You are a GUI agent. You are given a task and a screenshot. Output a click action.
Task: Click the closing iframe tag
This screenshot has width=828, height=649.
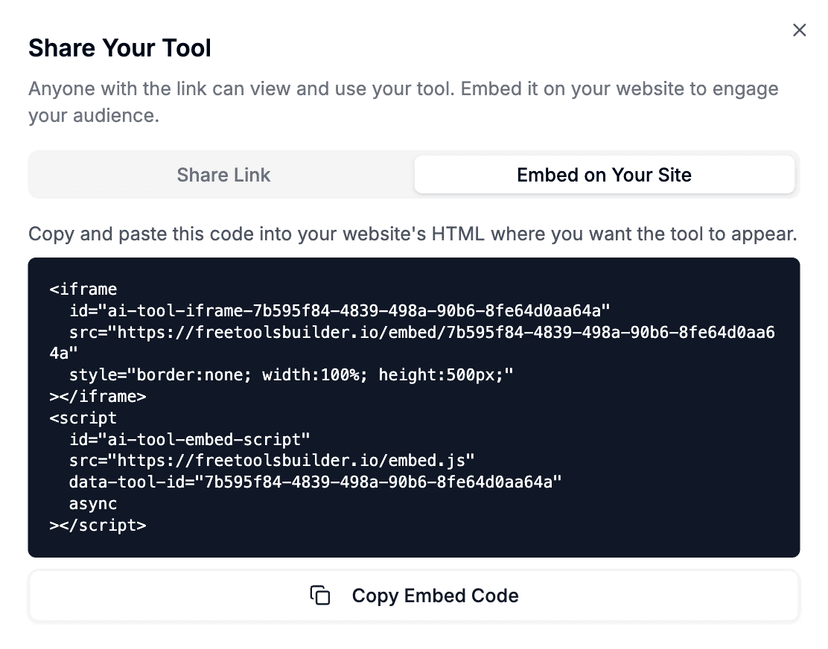[x=97, y=396]
